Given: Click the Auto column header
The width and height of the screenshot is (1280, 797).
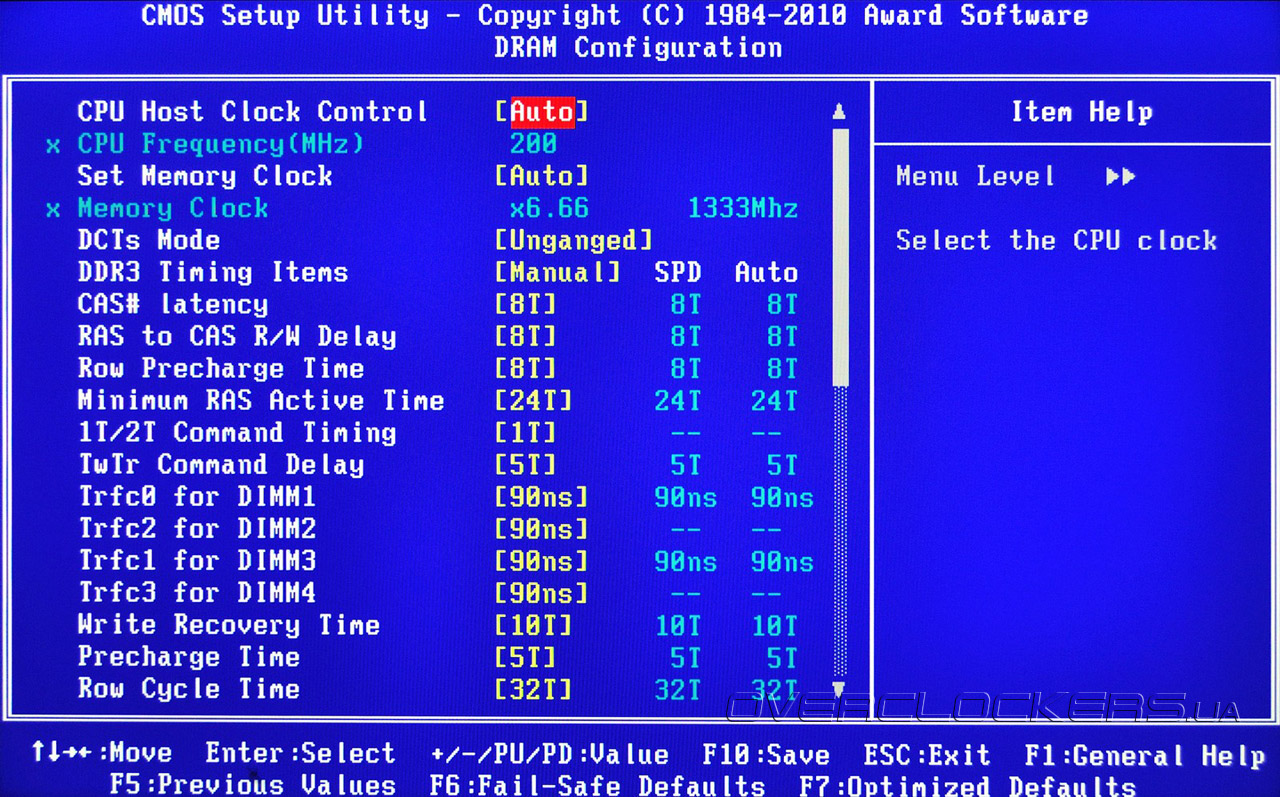Looking at the screenshot, I should pyautogui.click(x=766, y=272).
